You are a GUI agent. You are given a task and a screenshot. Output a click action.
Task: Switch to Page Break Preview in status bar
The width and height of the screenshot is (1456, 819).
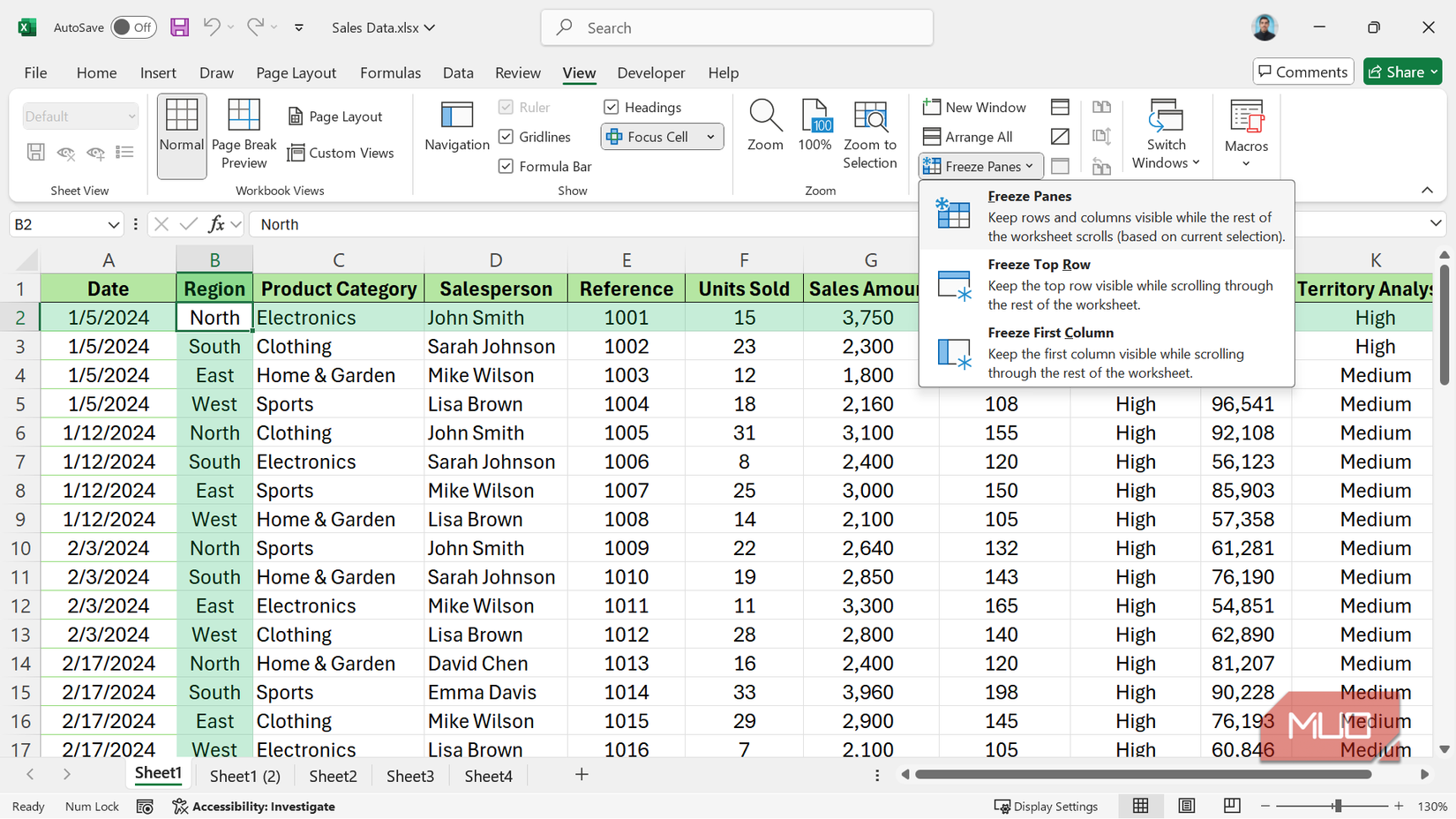(x=1232, y=806)
